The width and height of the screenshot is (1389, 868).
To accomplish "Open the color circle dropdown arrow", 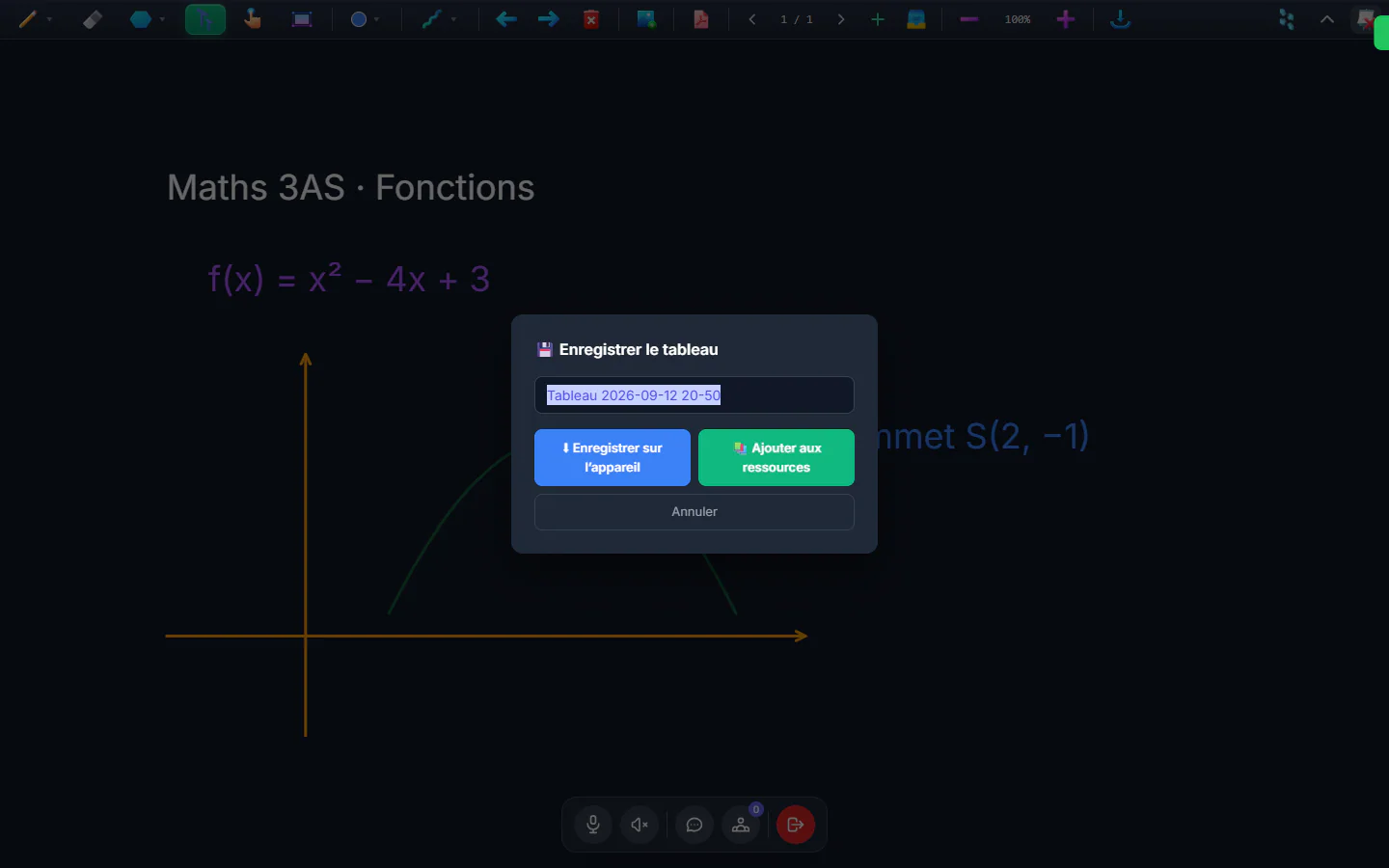I will 376,19.
